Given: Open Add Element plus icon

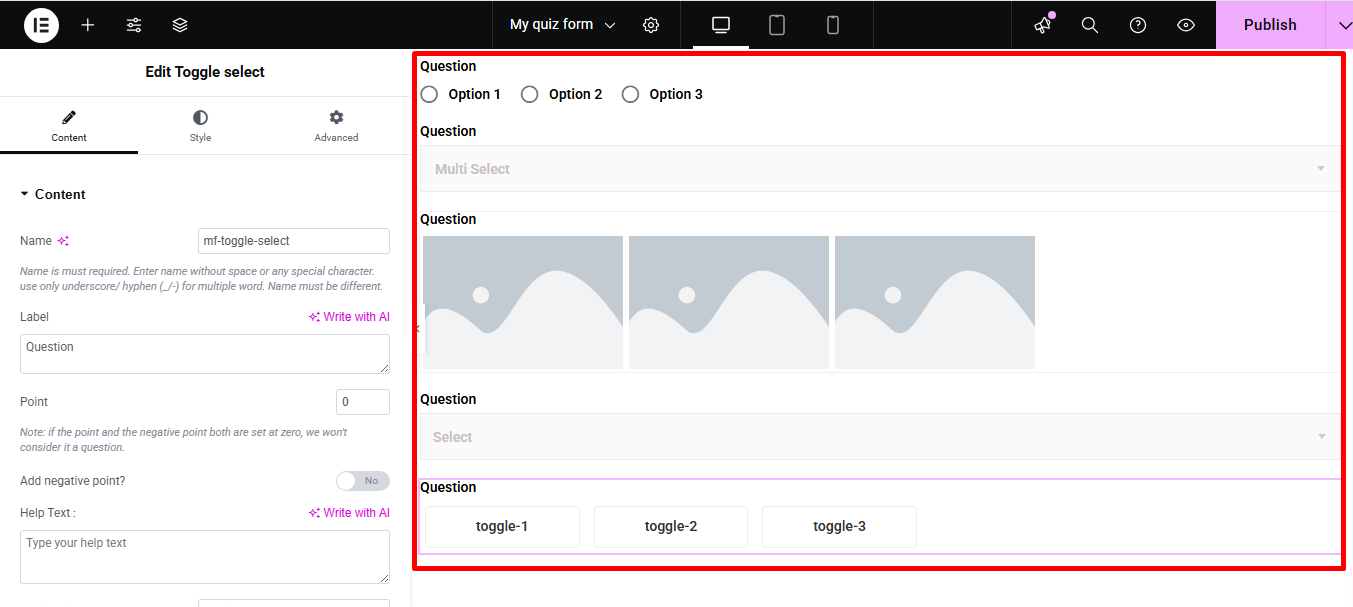Looking at the screenshot, I should pos(88,25).
